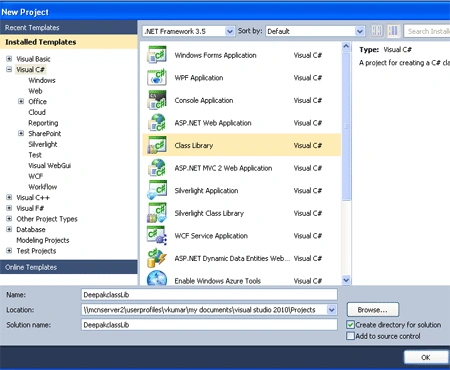Select the Workflow category

click(x=43, y=187)
